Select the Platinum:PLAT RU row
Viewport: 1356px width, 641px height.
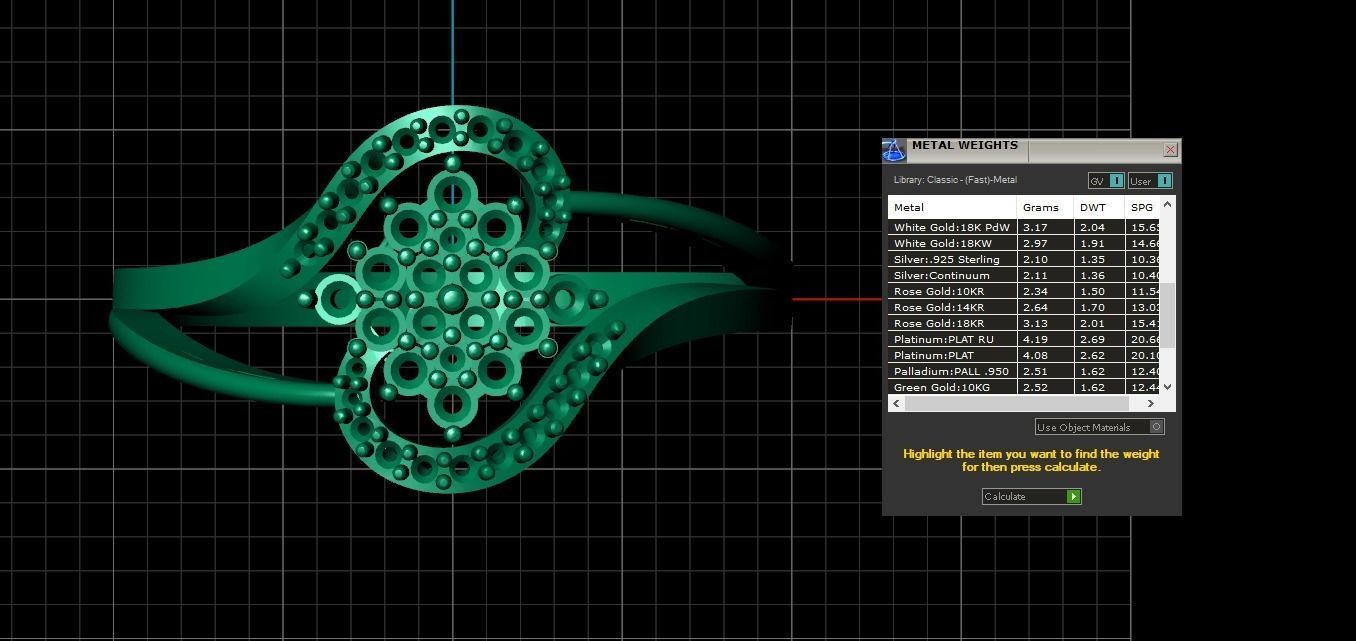click(x=1024, y=339)
